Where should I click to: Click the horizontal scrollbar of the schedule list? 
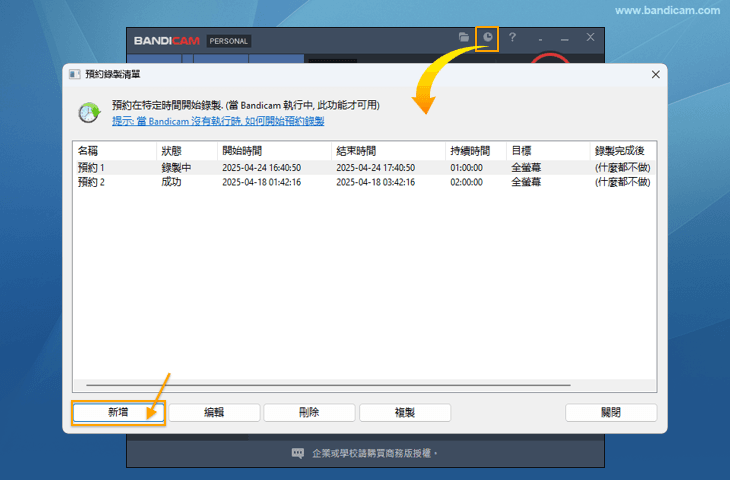328,385
